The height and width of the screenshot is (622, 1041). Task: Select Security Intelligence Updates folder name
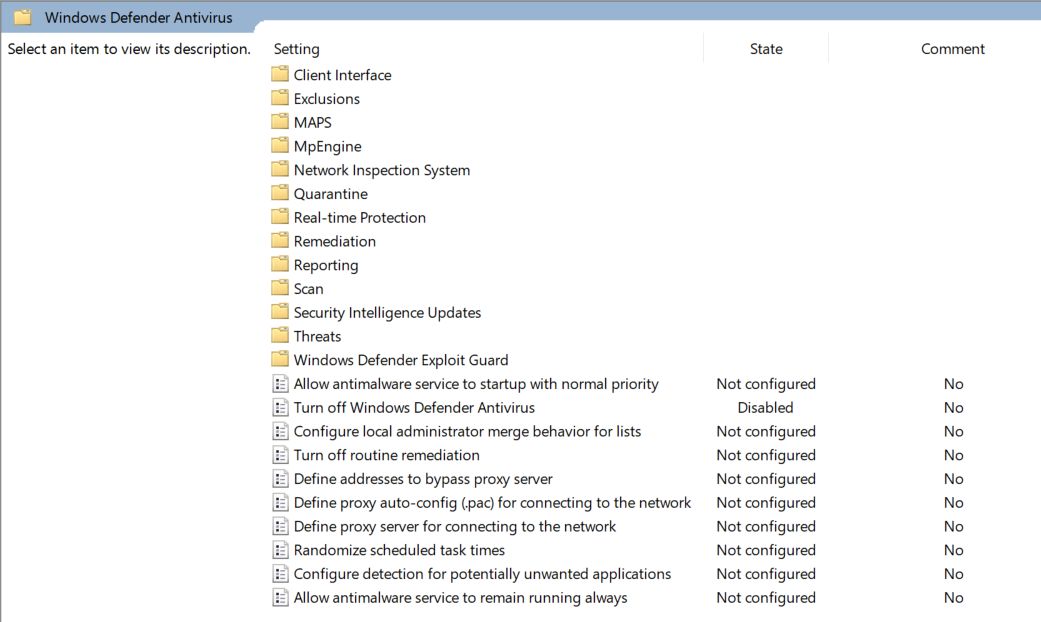click(387, 313)
